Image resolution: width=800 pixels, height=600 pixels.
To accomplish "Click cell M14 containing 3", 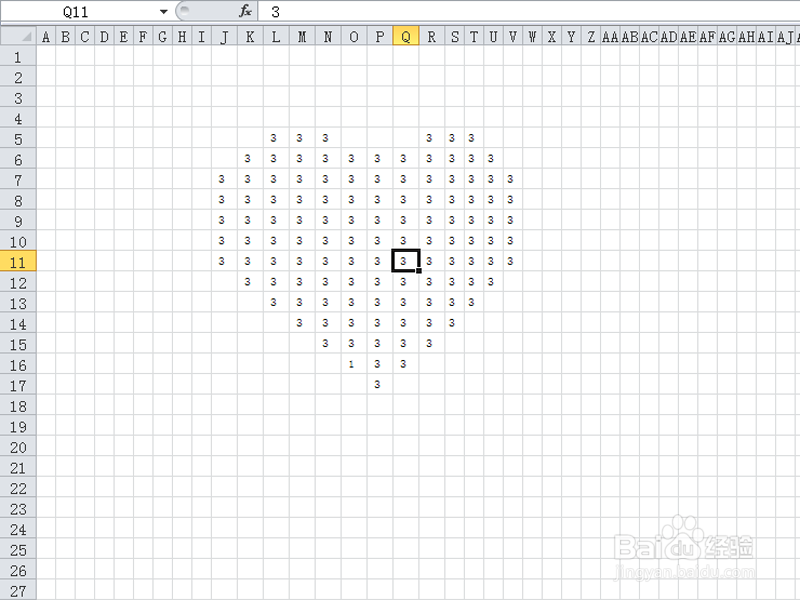I will pos(302,322).
